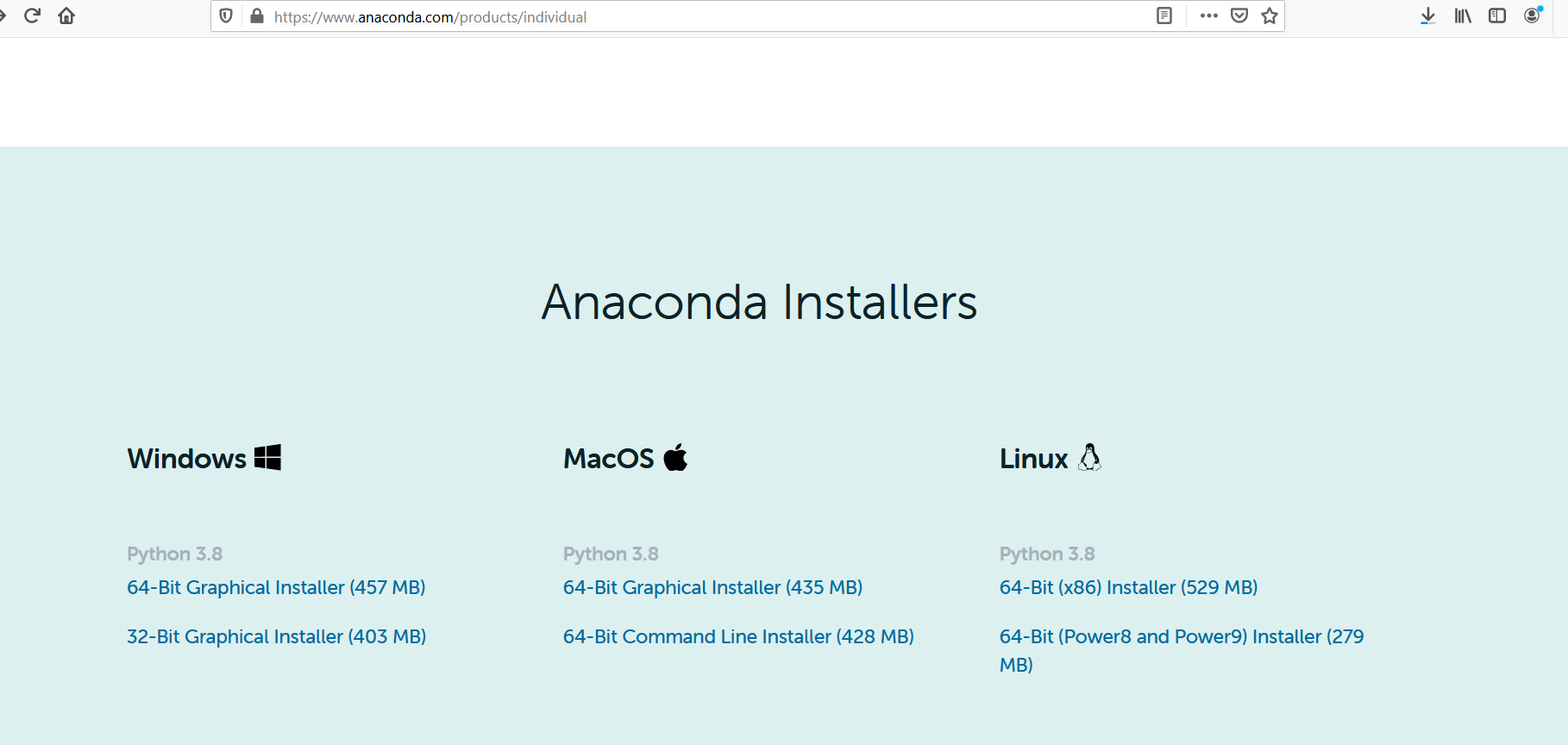Download Windows 64-Bit Graphical Installer (457 MB)
The height and width of the screenshot is (745, 1568).
point(276,587)
